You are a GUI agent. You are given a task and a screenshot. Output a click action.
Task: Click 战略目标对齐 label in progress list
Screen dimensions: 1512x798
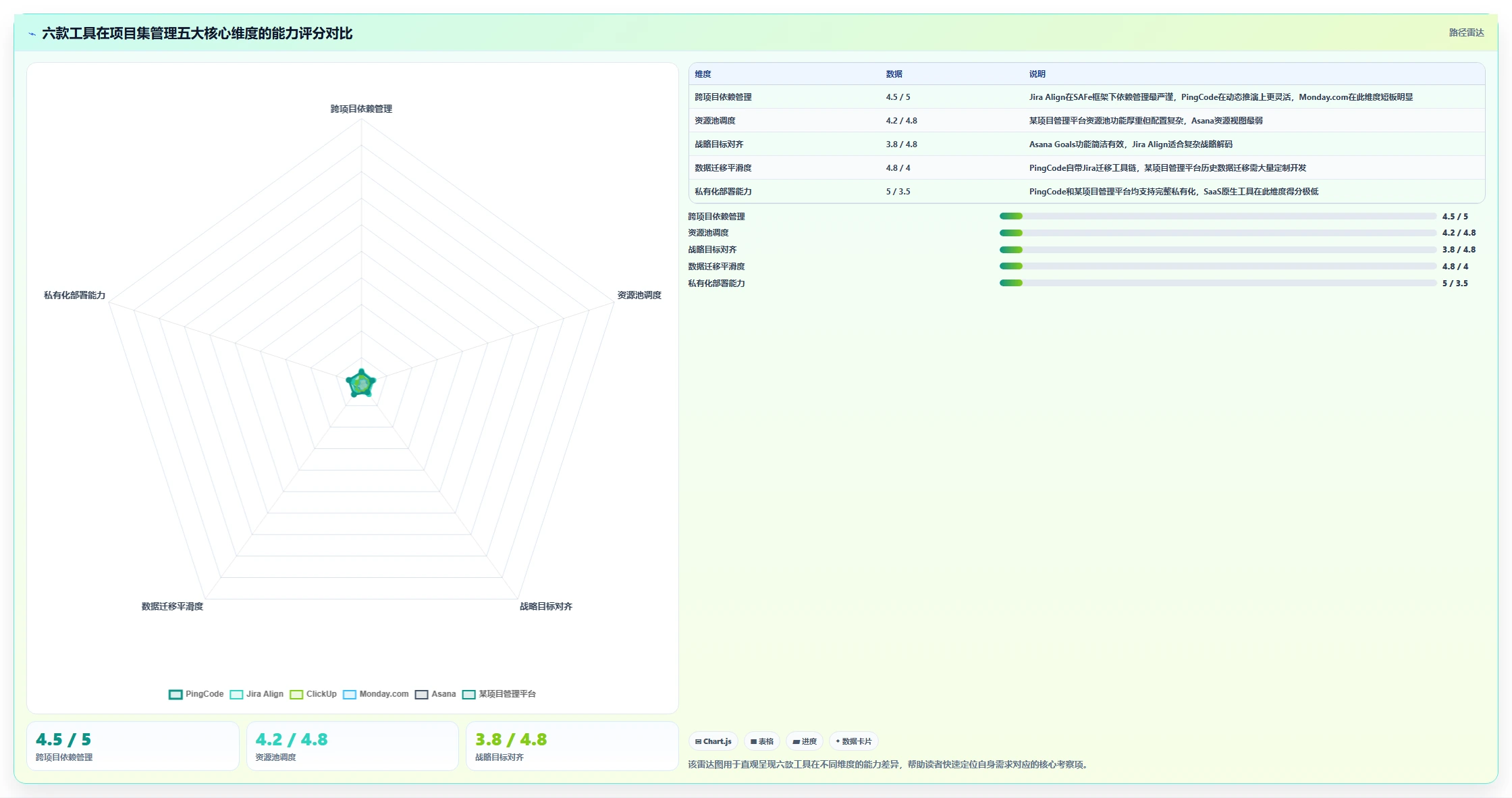pyautogui.click(x=712, y=250)
